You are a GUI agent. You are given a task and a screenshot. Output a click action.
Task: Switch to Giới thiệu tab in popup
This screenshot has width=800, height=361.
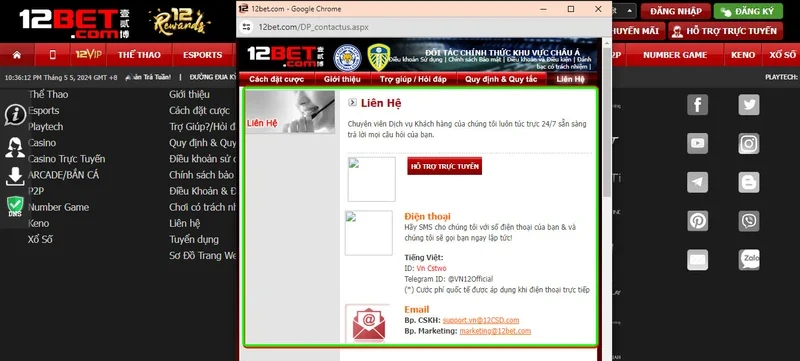point(342,79)
